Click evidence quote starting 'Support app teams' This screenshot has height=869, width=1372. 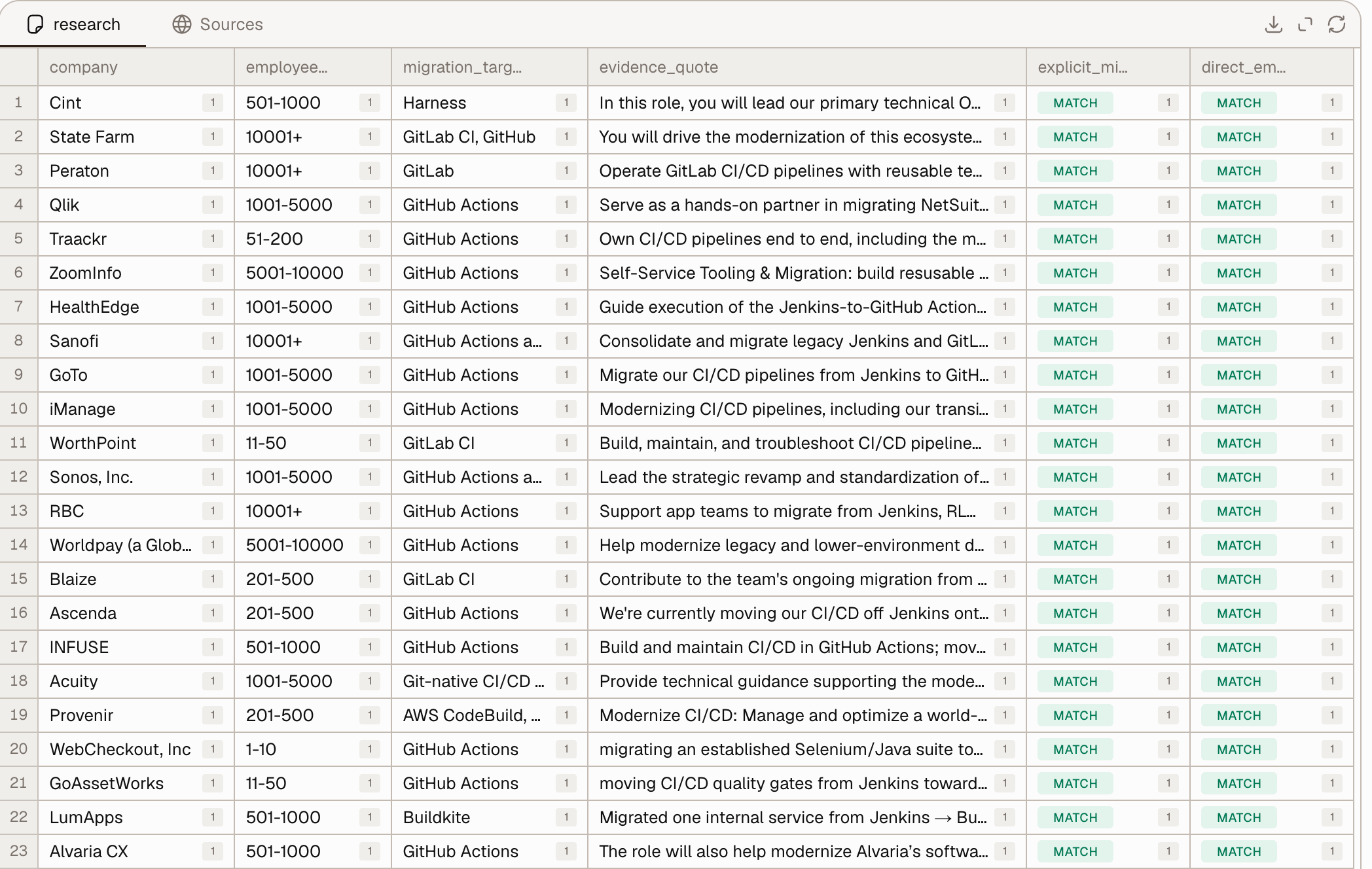click(x=807, y=511)
